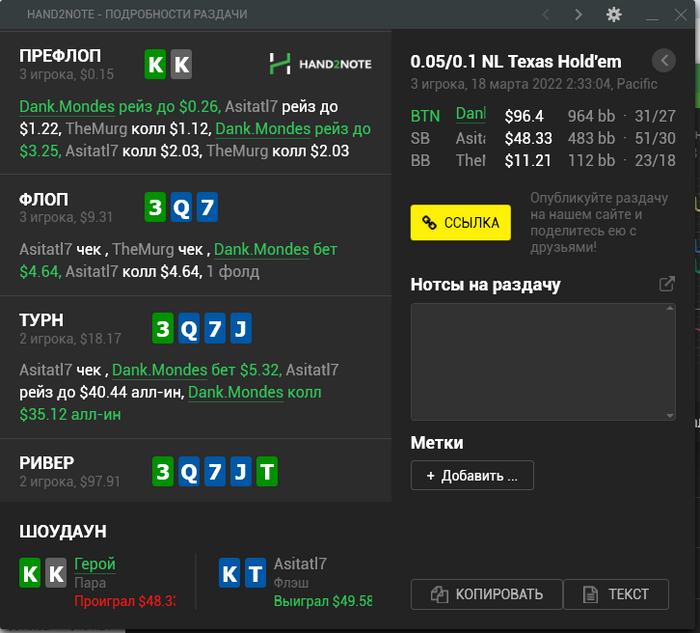The width and height of the screenshot is (700, 633).
Task: Click green K card of hero showdown
Action: coord(30,573)
